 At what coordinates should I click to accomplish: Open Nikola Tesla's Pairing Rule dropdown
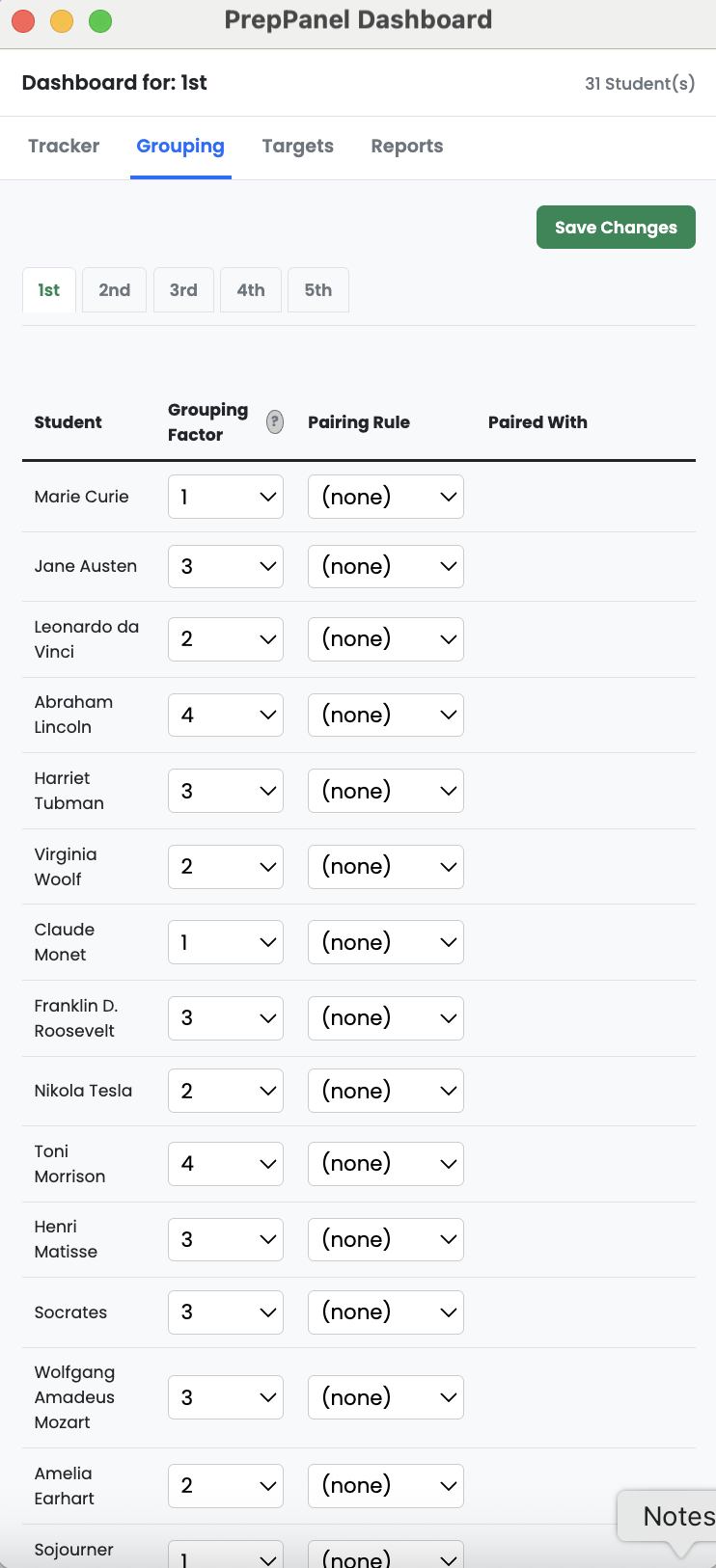pyautogui.click(x=385, y=1090)
